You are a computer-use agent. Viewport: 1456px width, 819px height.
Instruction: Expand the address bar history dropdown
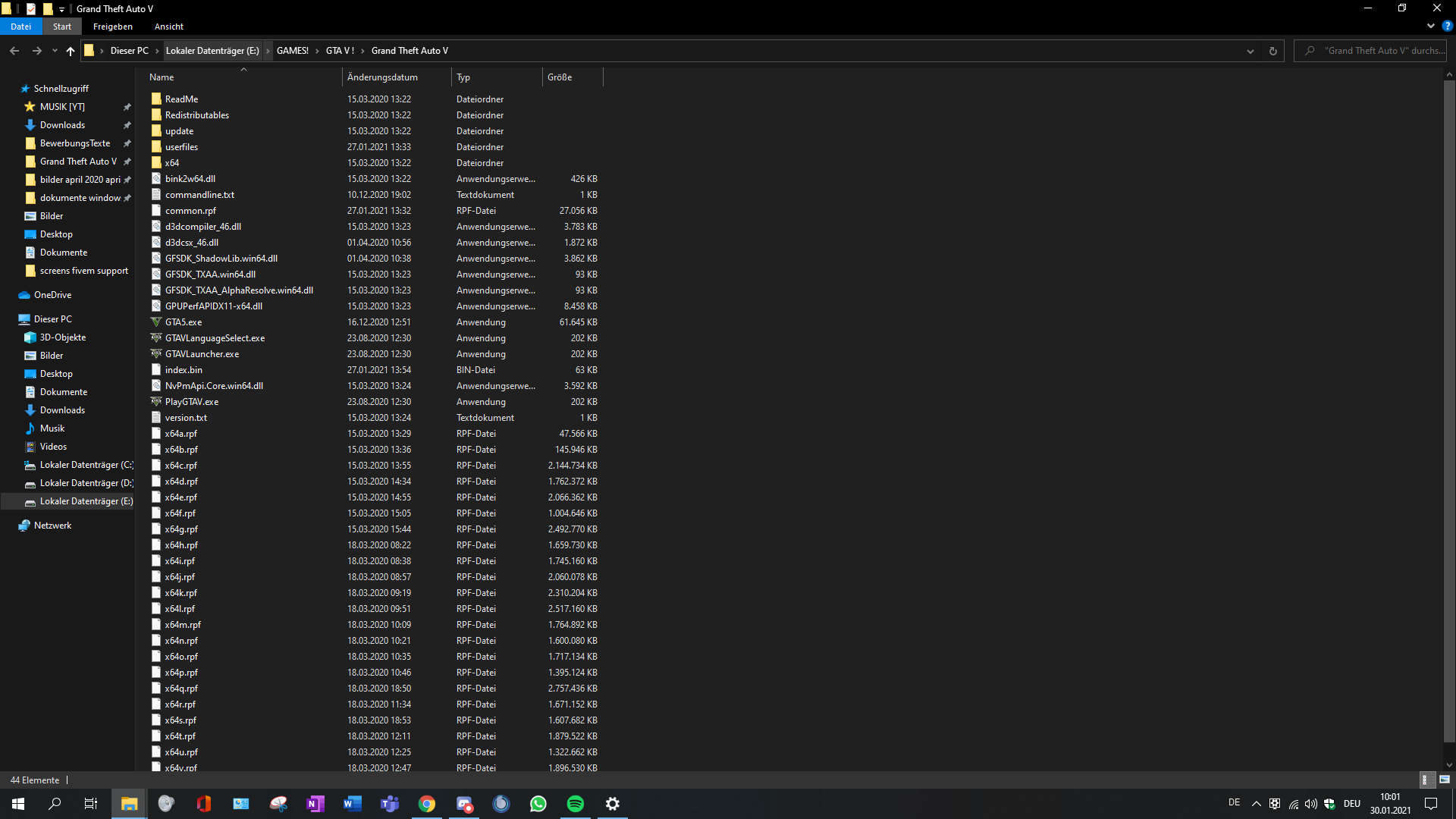[1250, 51]
